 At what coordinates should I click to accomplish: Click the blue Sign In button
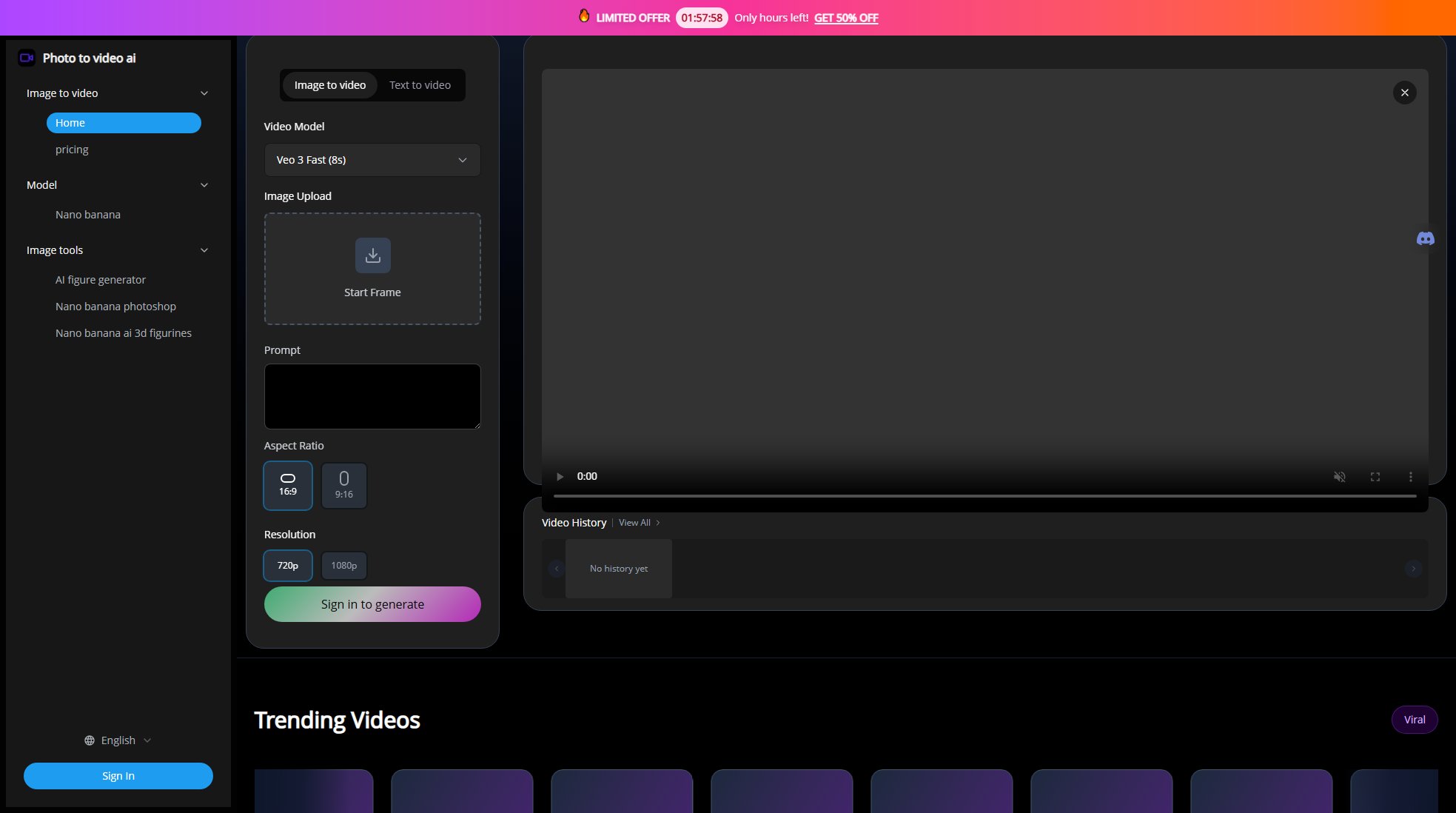click(118, 776)
